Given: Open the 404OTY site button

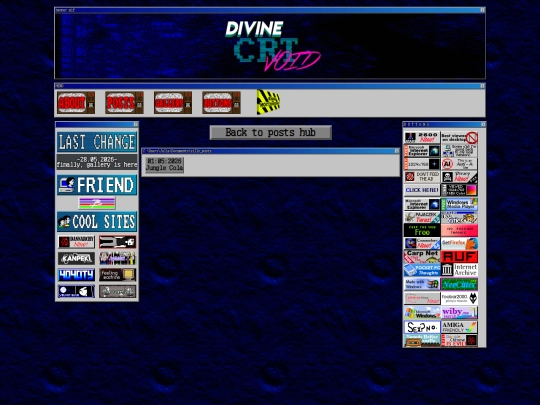Looking at the screenshot, I should [x=76, y=275].
